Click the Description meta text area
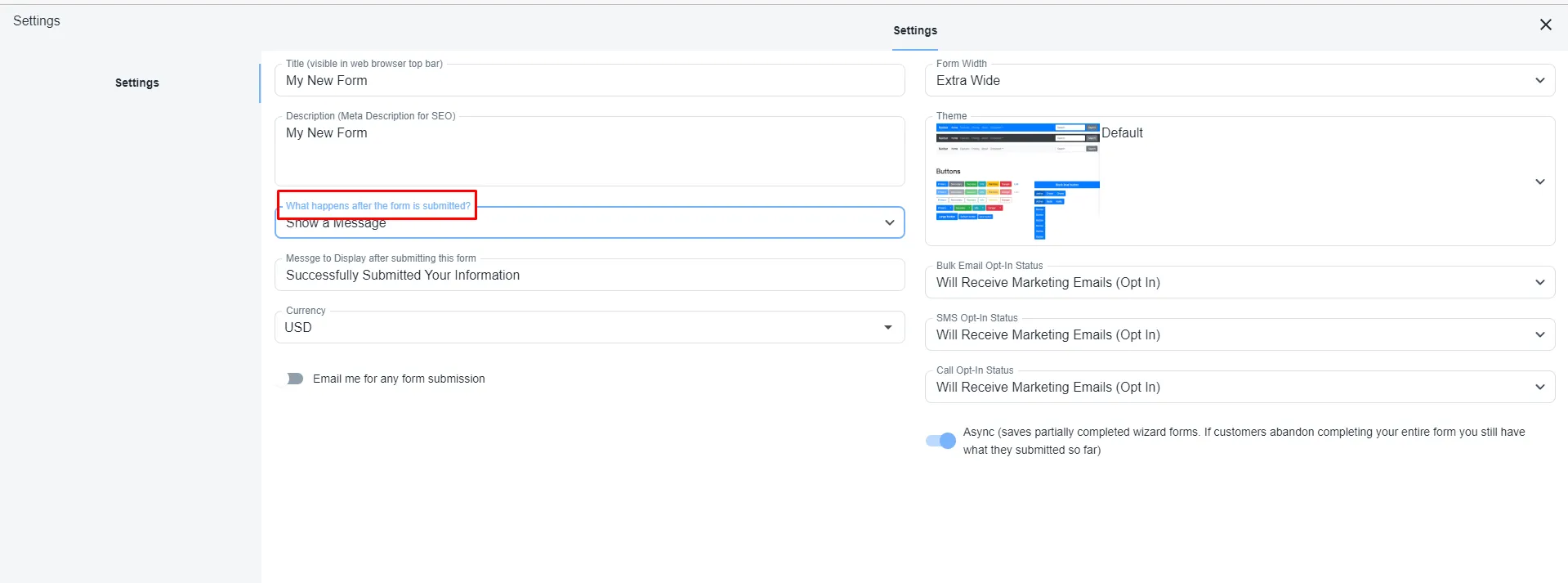 tap(589, 151)
